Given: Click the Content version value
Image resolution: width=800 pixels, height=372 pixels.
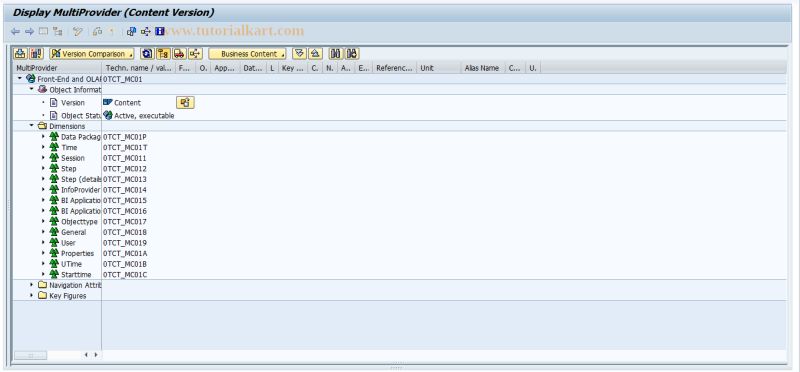Looking at the screenshot, I should 127,103.
